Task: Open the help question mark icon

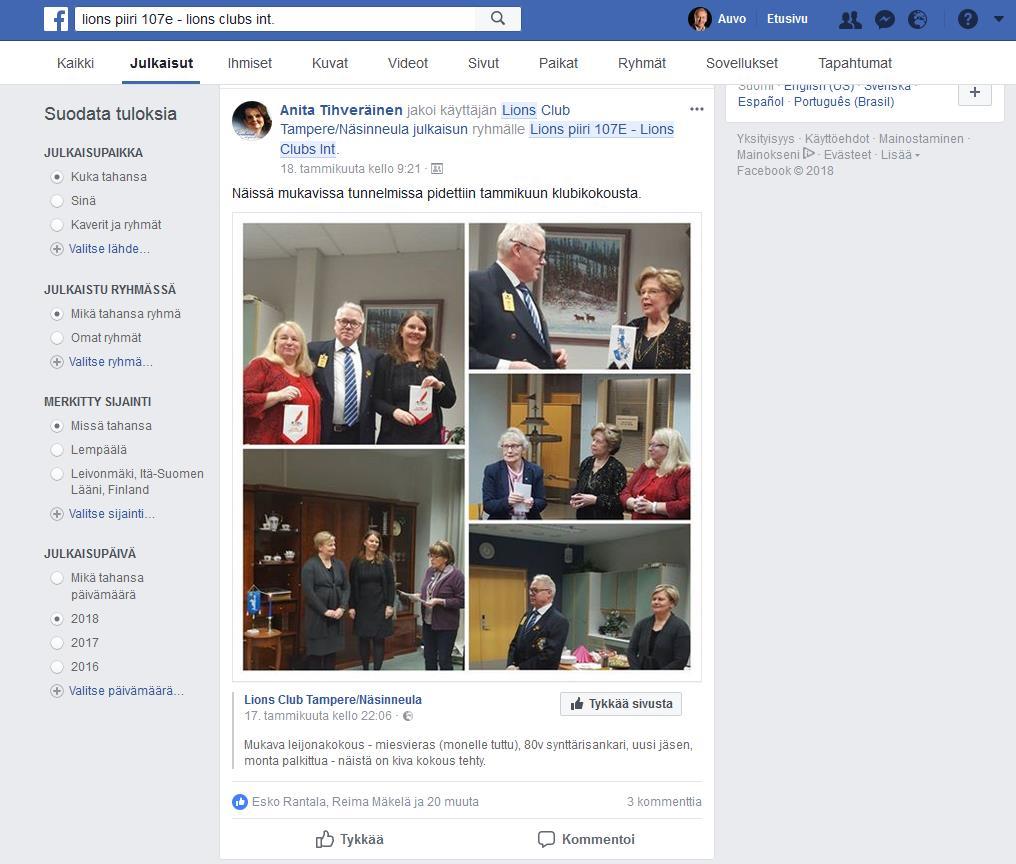Action: [x=967, y=19]
